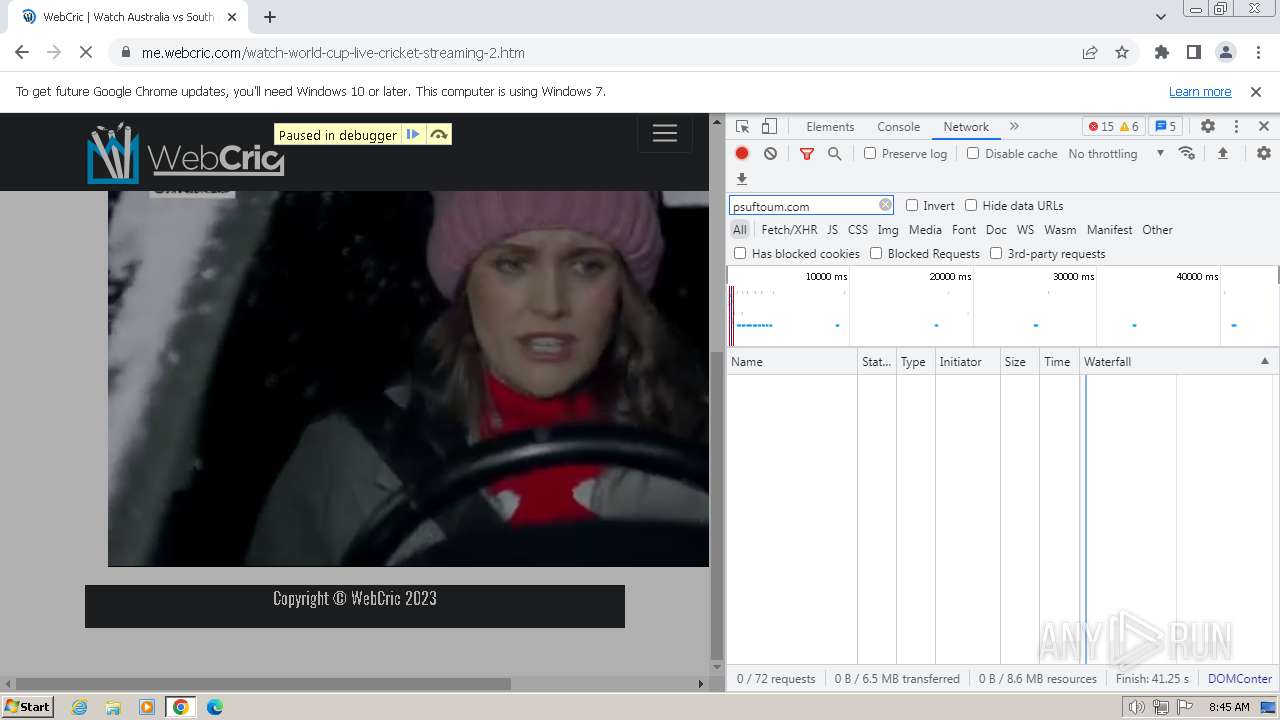Image resolution: width=1280 pixels, height=720 pixels.
Task: Filter requests by Media type
Action: click(925, 229)
